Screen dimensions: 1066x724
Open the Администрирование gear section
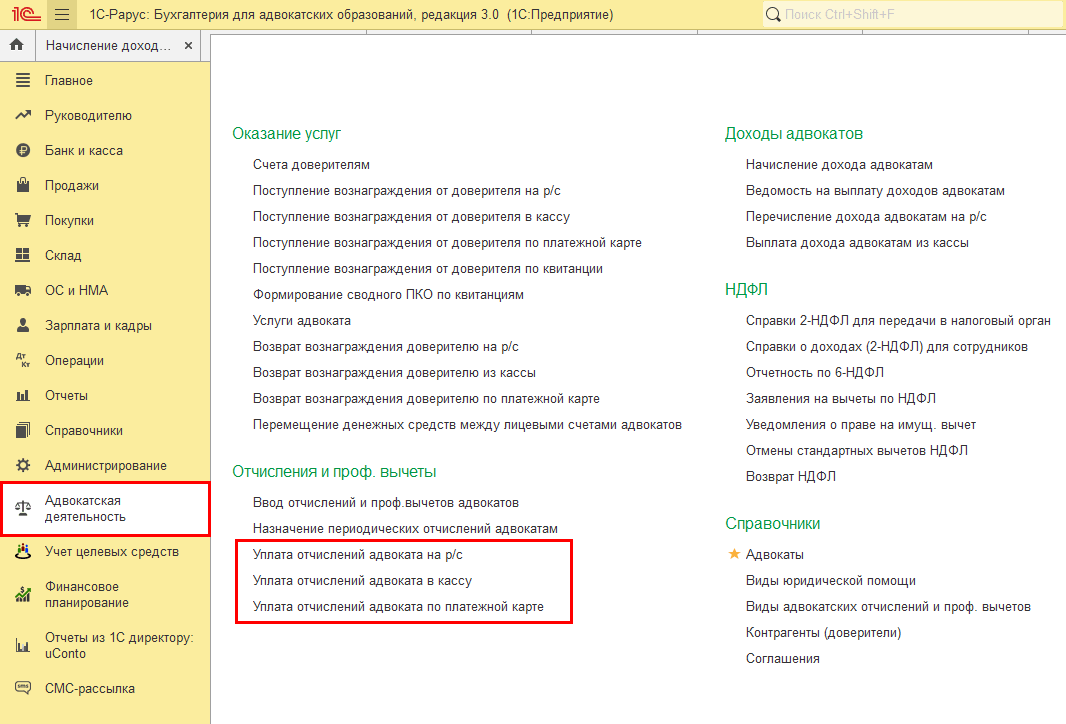(105, 466)
